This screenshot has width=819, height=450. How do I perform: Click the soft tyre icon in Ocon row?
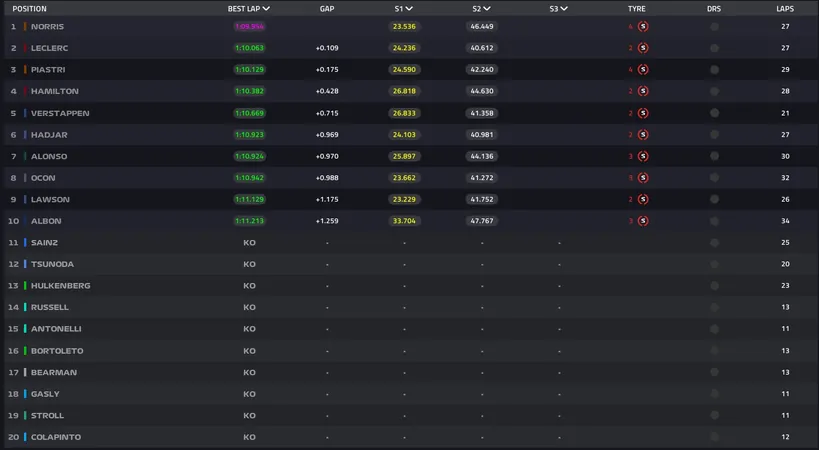click(x=643, y=177)
